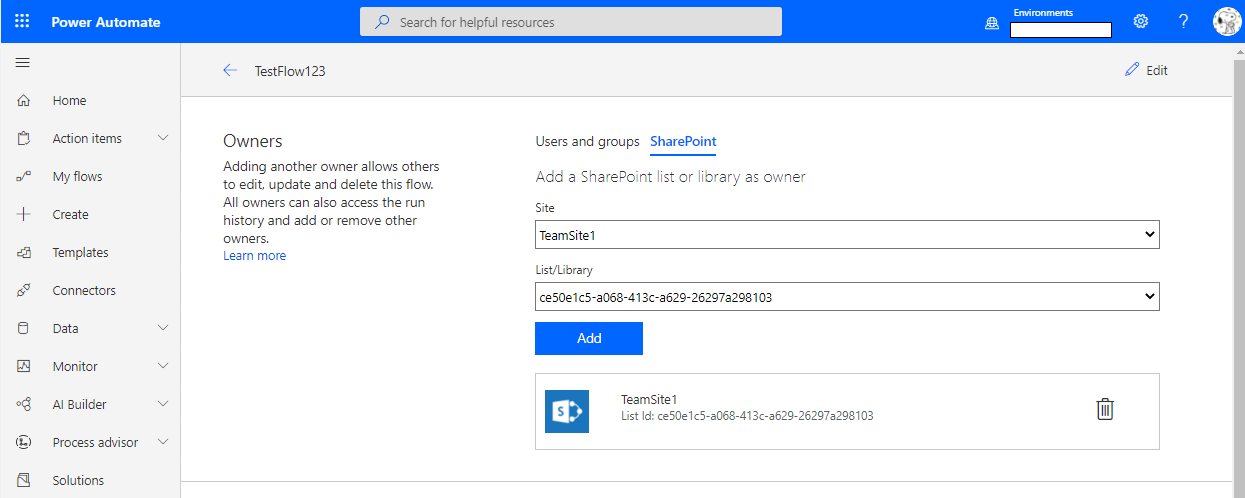Click the SharePoint logo for TeamSite1
This screenshot has height=498, width=1245.
tap(567, 411)
